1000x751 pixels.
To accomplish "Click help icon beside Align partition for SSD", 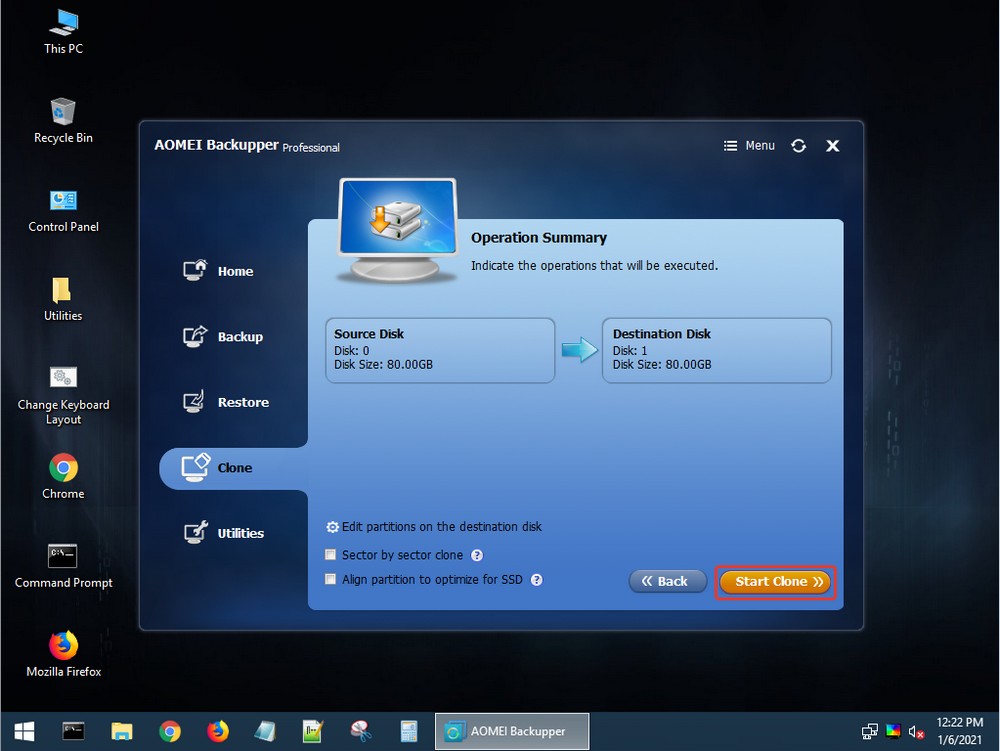I will 537,579.
